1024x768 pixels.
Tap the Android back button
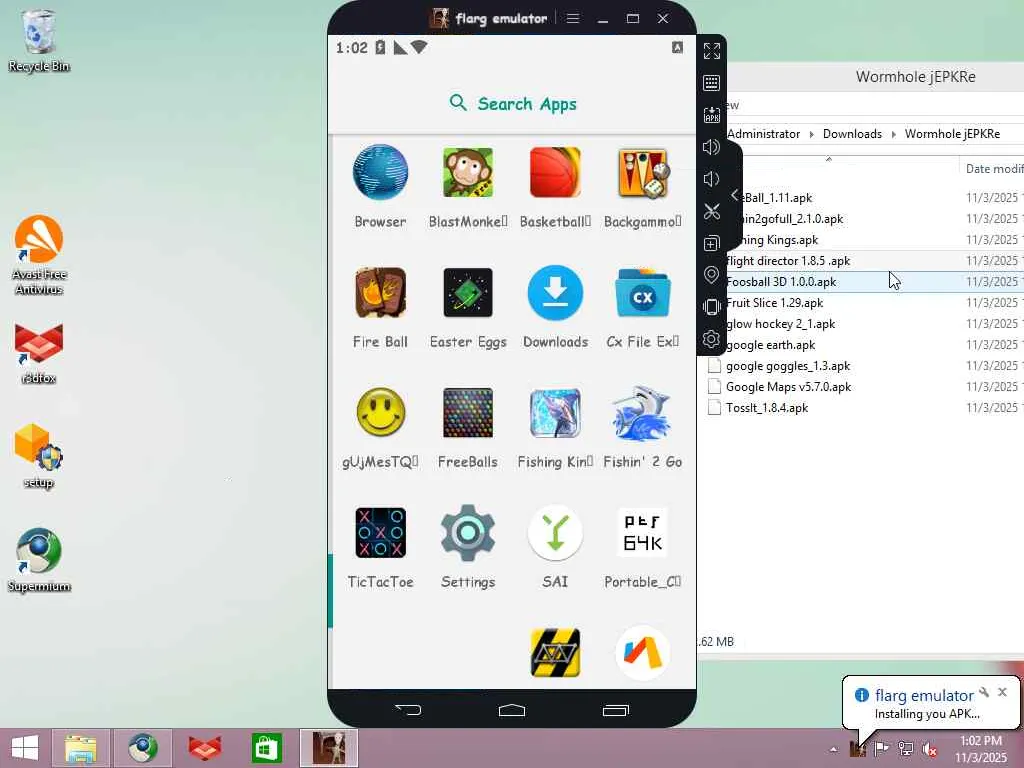tap(409, 710)
